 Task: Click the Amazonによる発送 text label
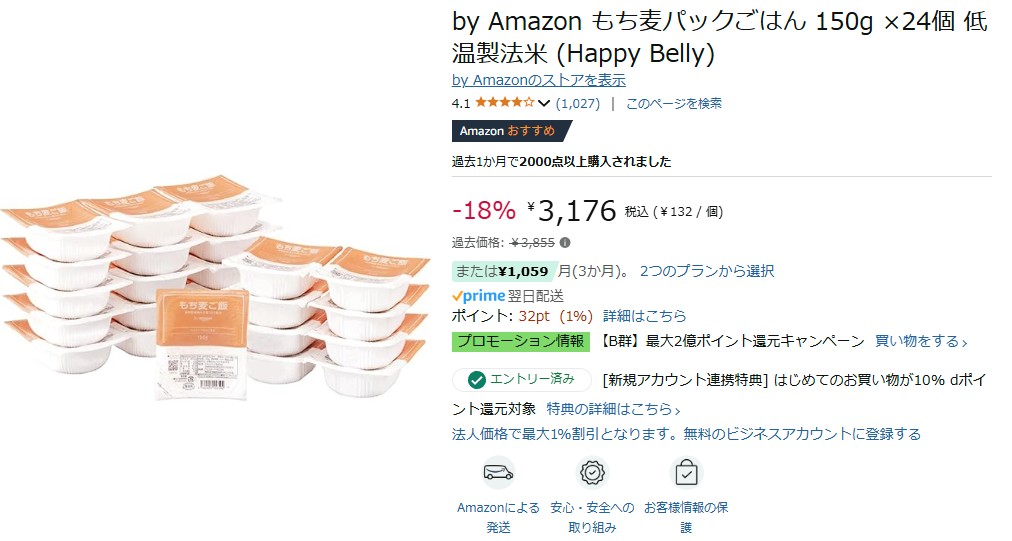[498, 517]
